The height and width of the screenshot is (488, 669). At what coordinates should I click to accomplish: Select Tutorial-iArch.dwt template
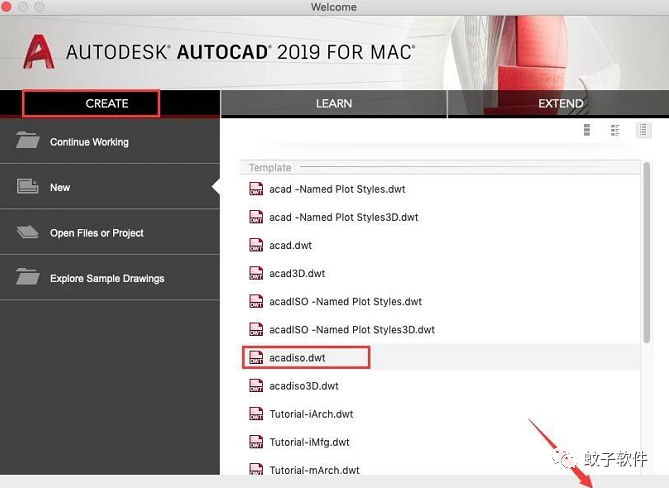coord(440,414)
